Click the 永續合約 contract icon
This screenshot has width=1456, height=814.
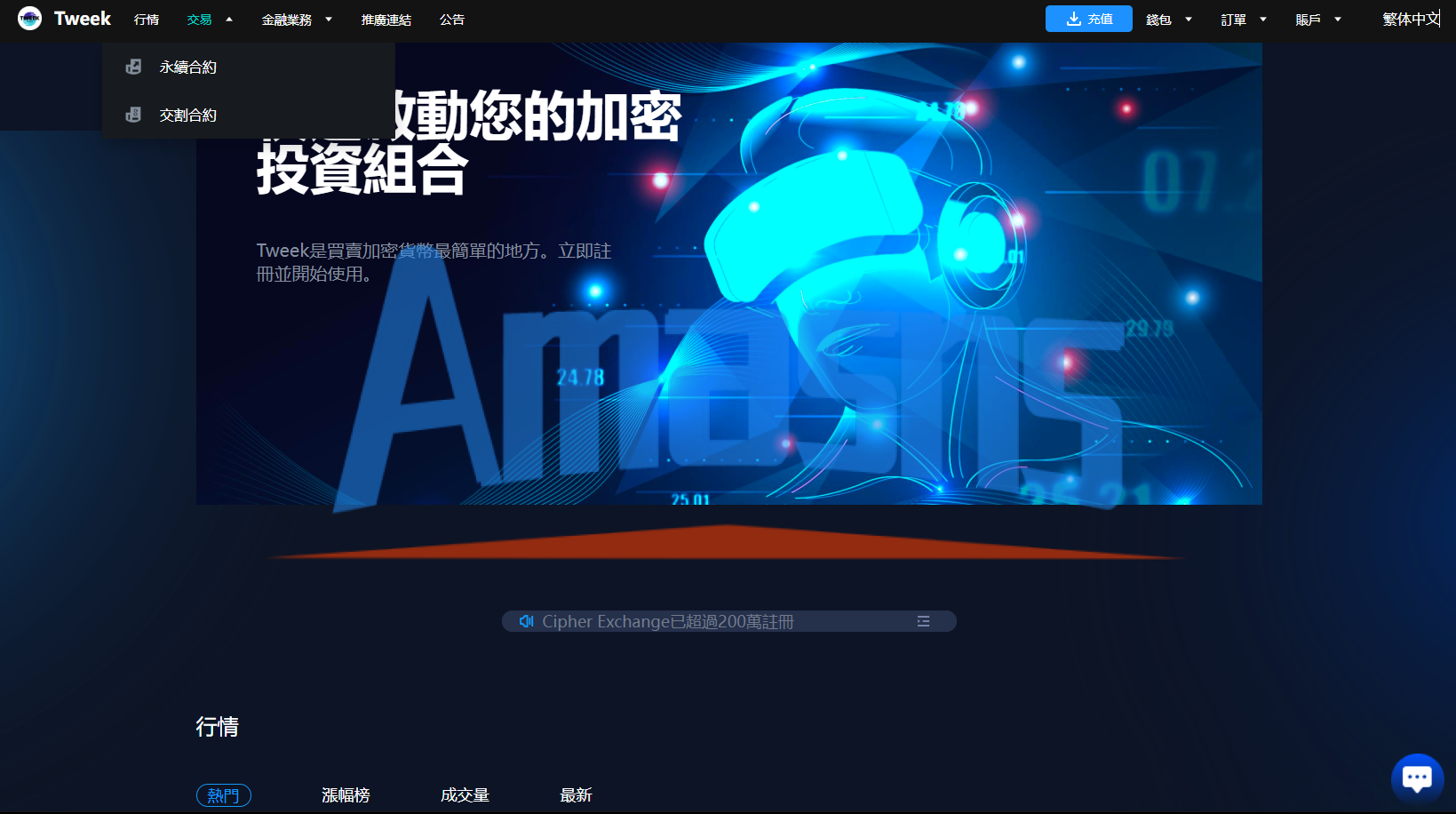coord(133,67)
